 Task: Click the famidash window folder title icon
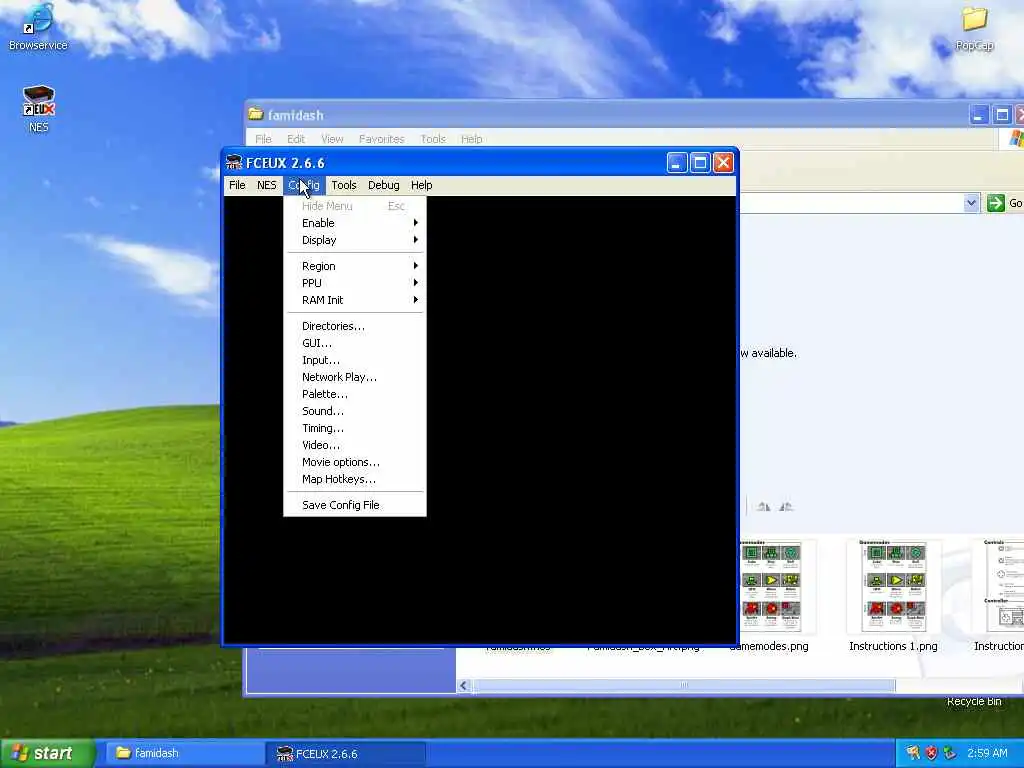(x=256, y=114)
